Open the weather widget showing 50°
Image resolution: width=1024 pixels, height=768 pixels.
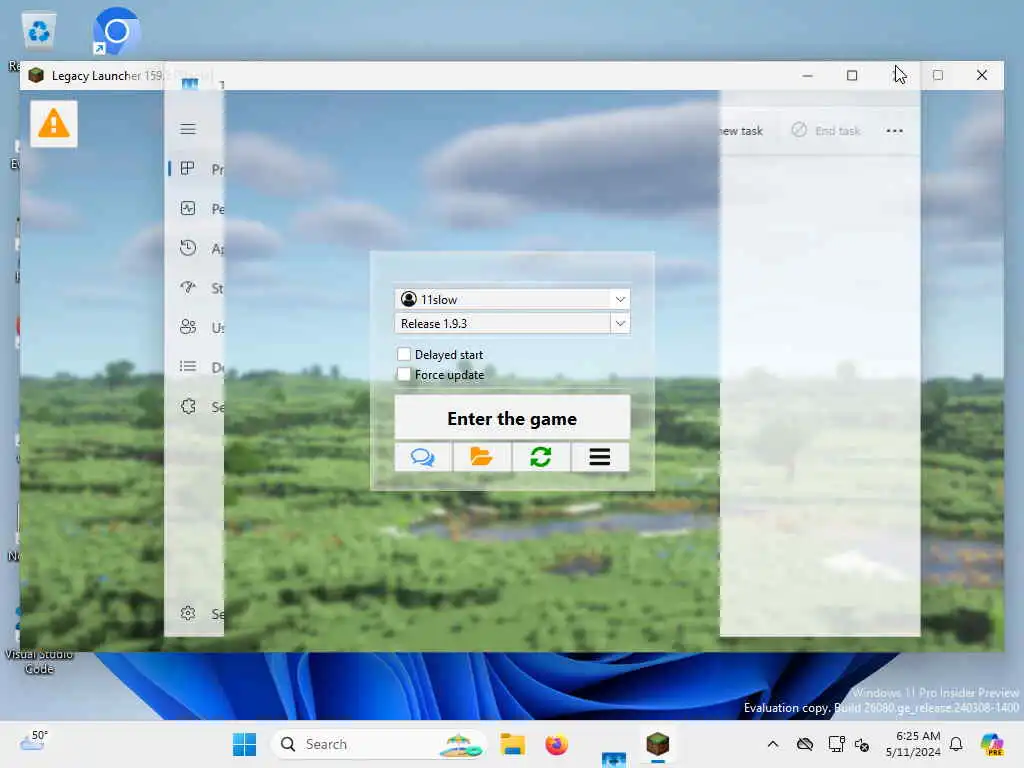click(34, 741)
